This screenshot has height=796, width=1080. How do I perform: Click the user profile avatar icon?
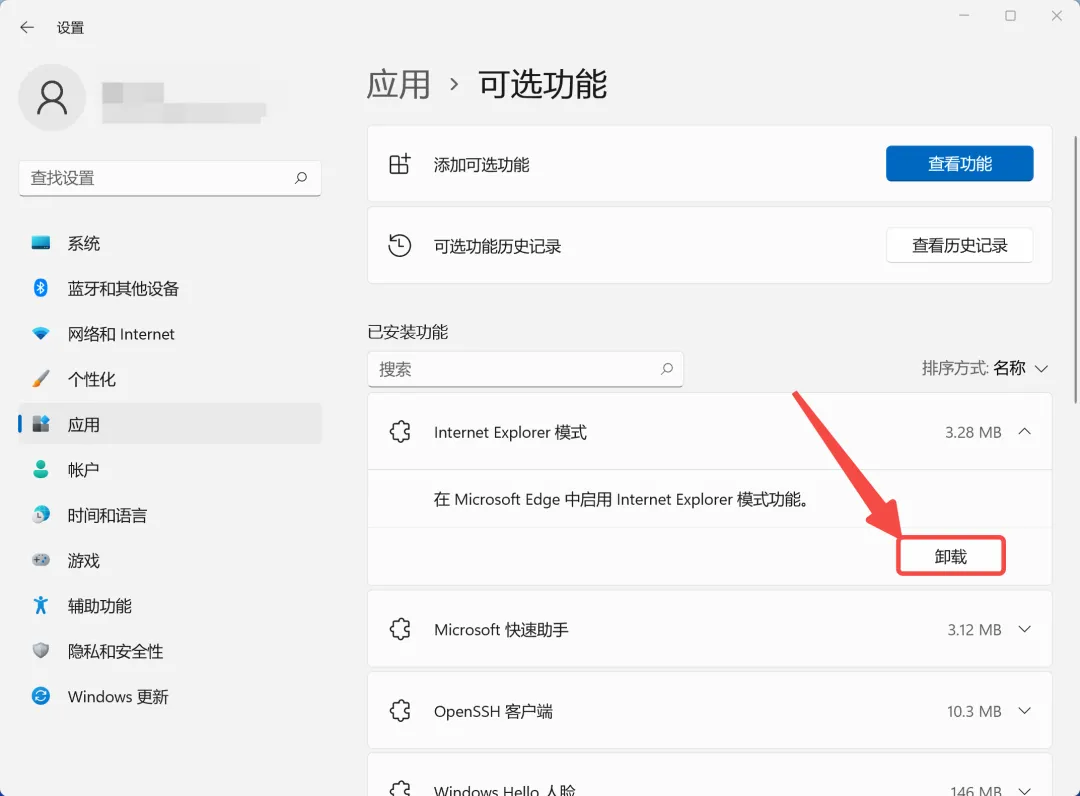52,98
